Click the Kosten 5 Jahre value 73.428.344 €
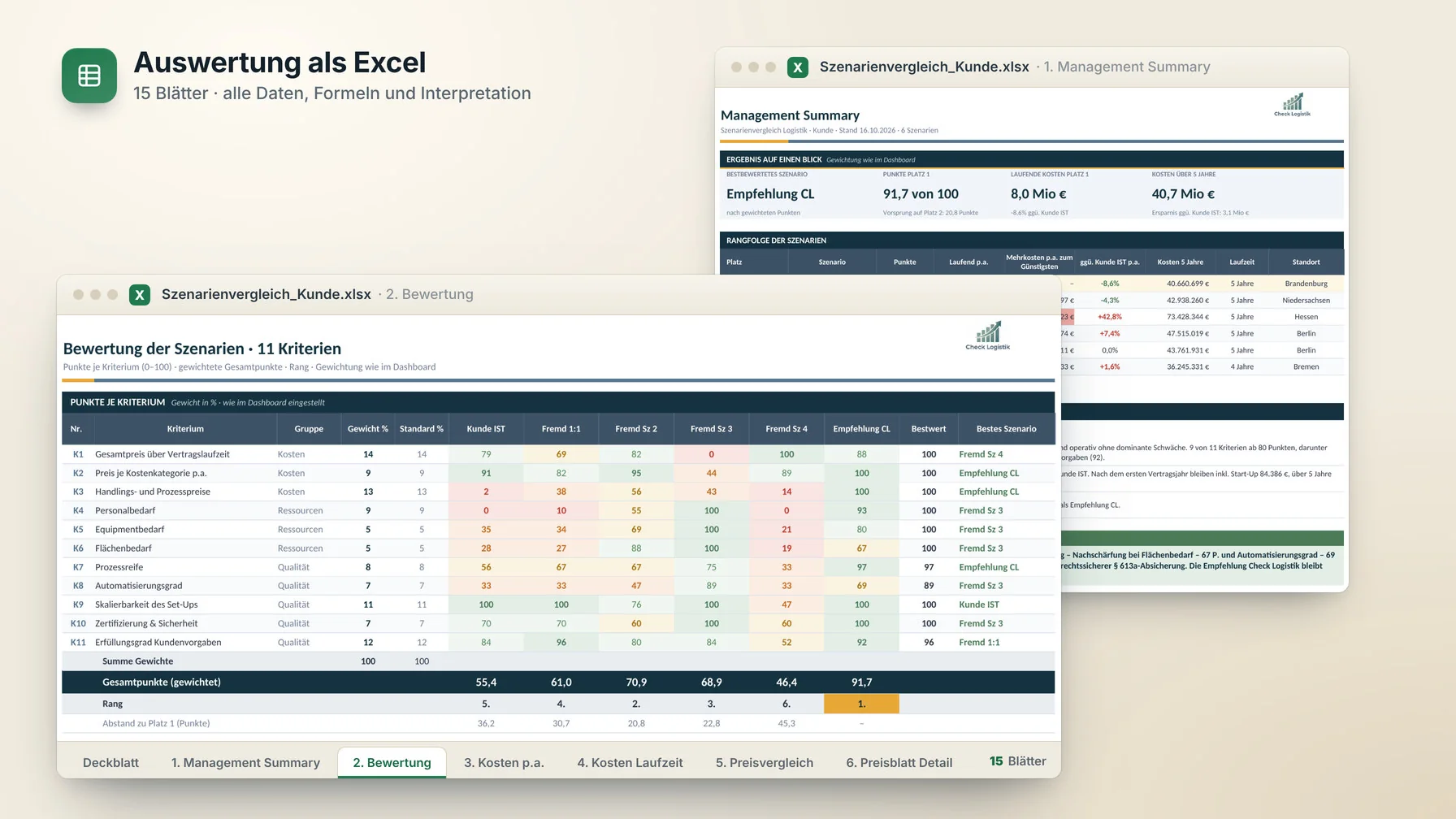Screen dimensions: 1456x819 (x=1187, y=317)
